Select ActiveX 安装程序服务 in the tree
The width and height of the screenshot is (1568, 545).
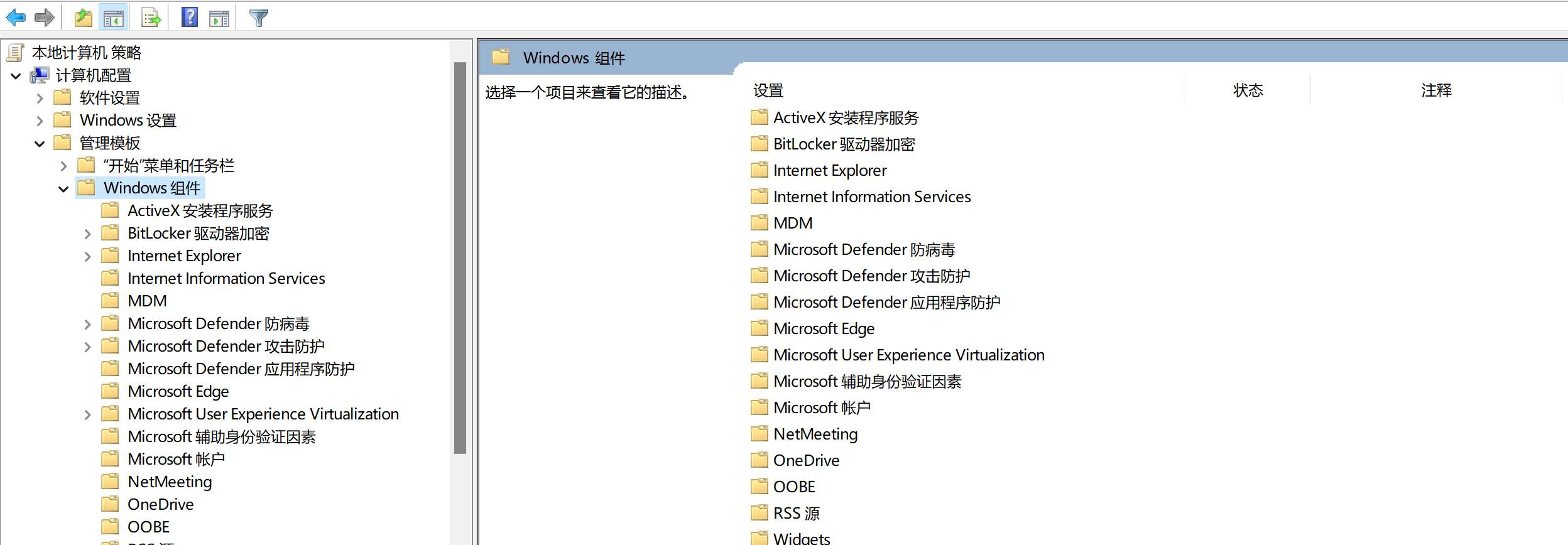click(200, 210)
